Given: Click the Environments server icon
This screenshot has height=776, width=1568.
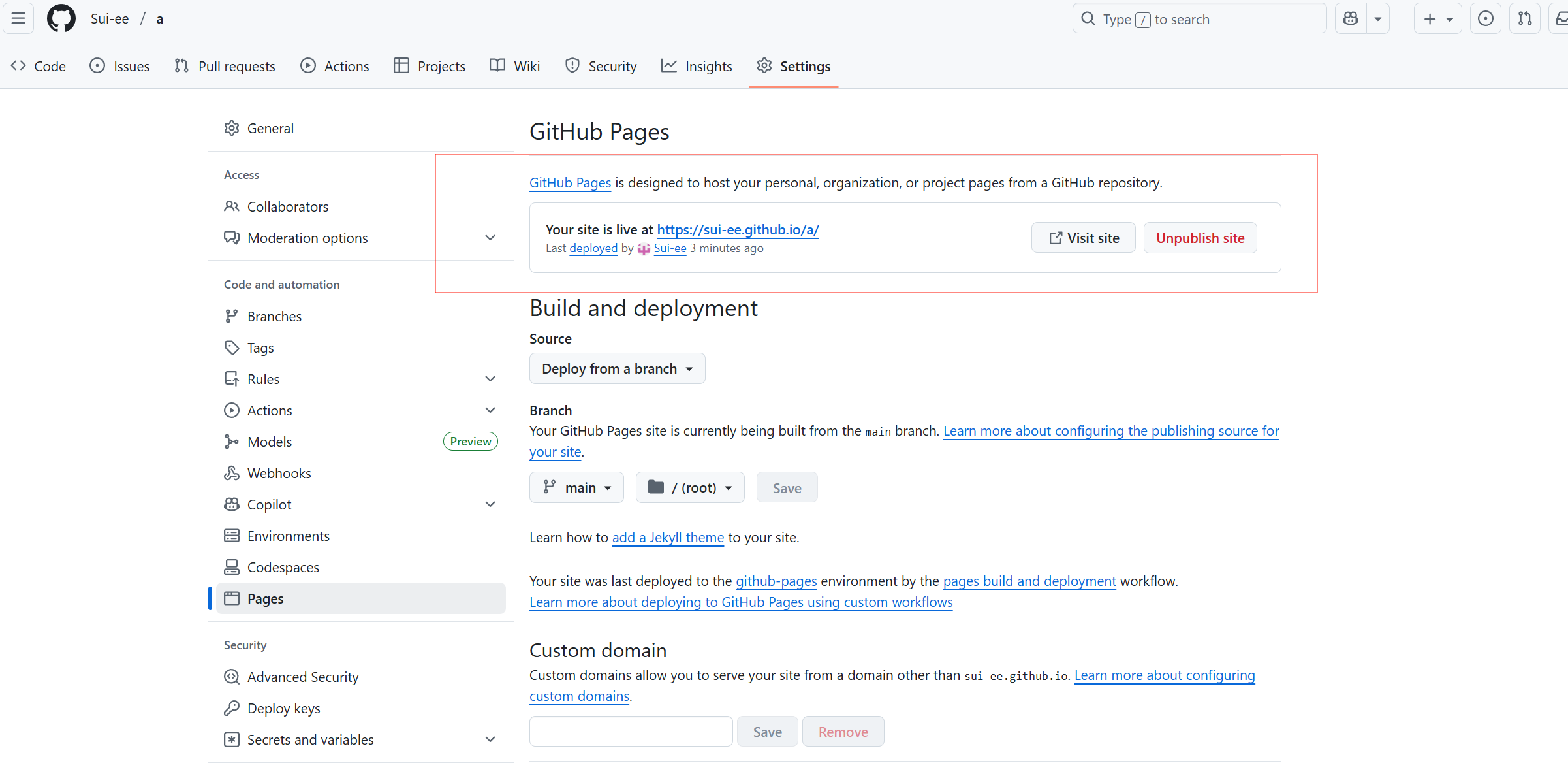Looking at the screenshot, I should click(232, 536).
